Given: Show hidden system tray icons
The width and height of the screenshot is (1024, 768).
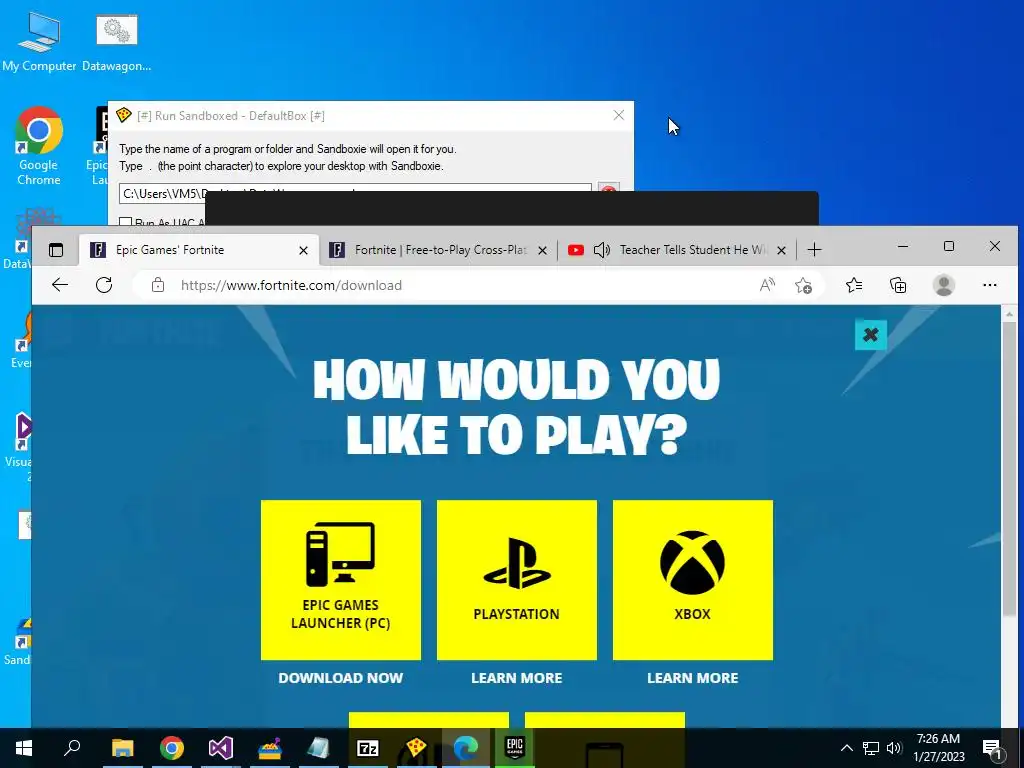Looking at the screenshot, I should click(x=846, y=748).
